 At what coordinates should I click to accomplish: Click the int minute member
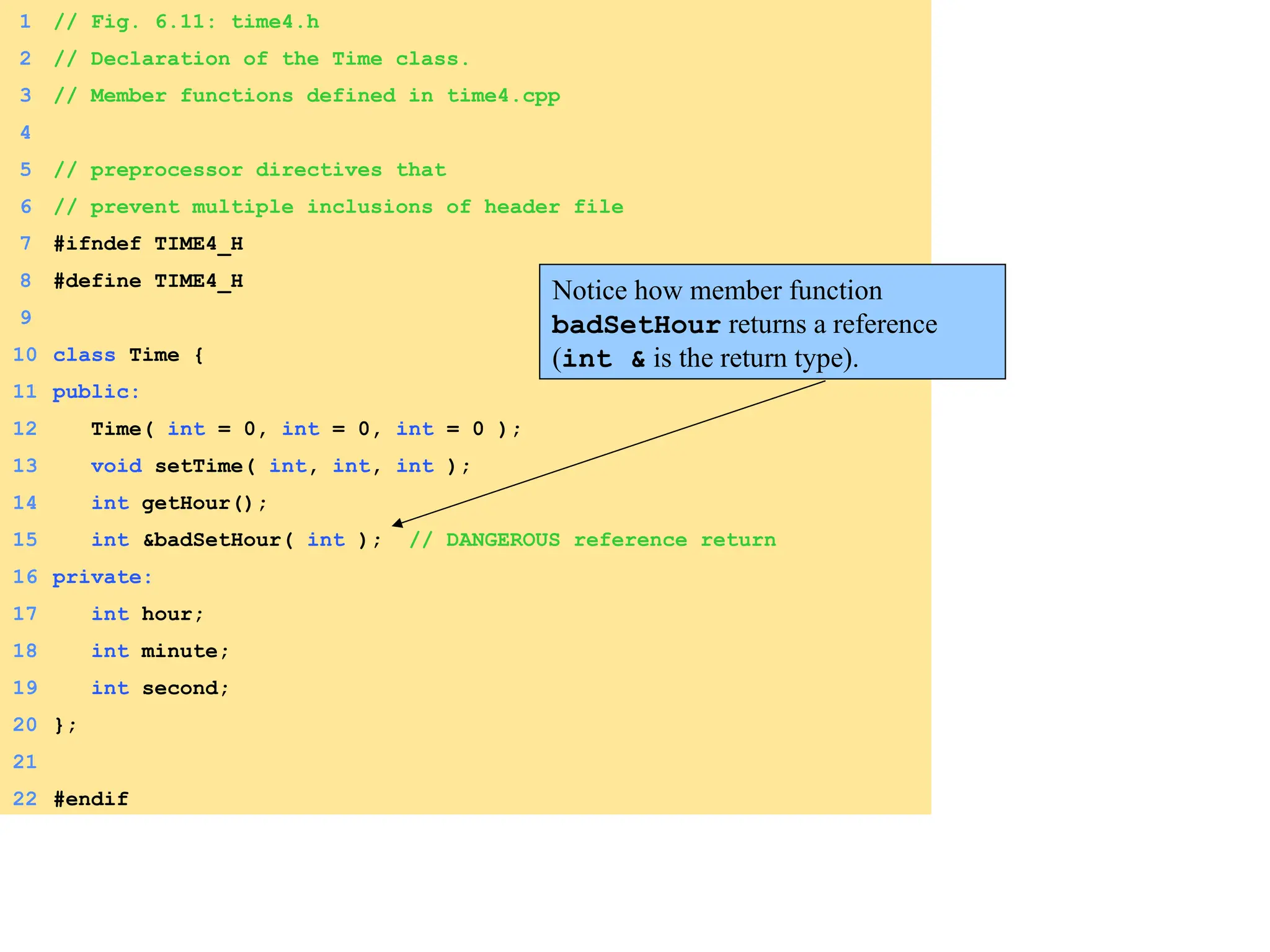tap(160, 651)
